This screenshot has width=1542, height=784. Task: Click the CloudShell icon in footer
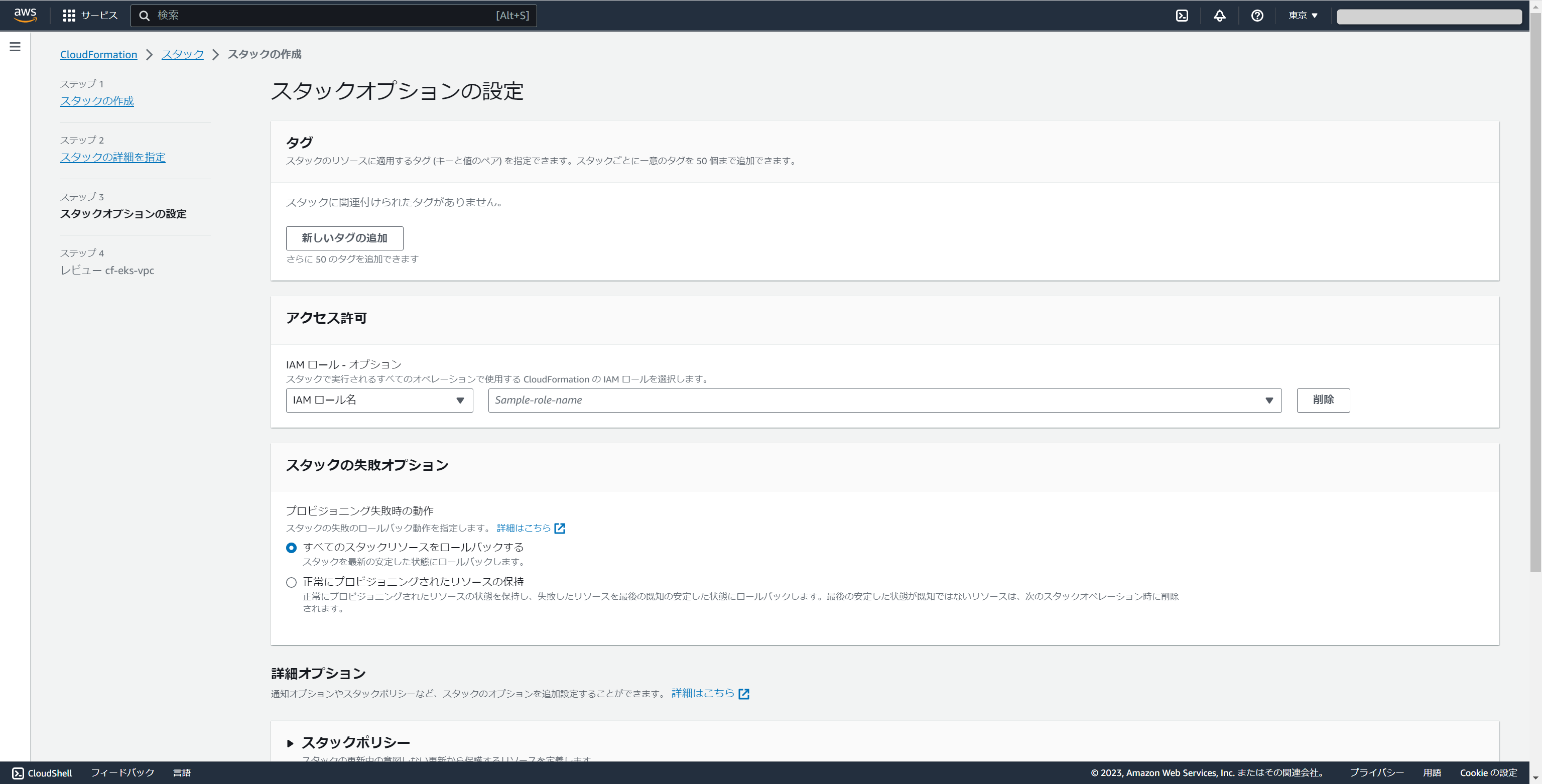(x=18, y=772)
